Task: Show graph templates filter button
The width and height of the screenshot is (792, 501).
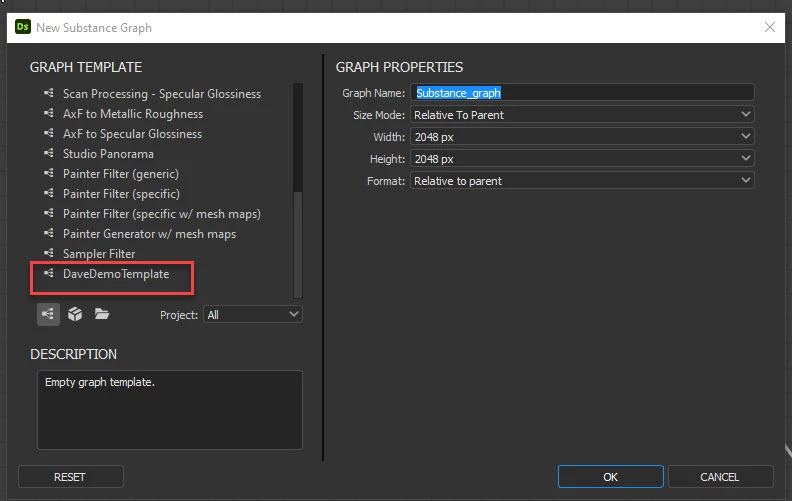Action: point(48,314)
